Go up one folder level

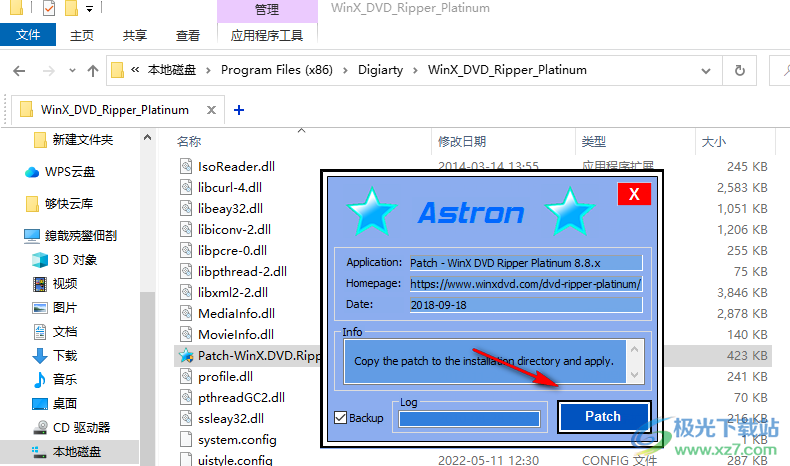click(x=93, y=71)
